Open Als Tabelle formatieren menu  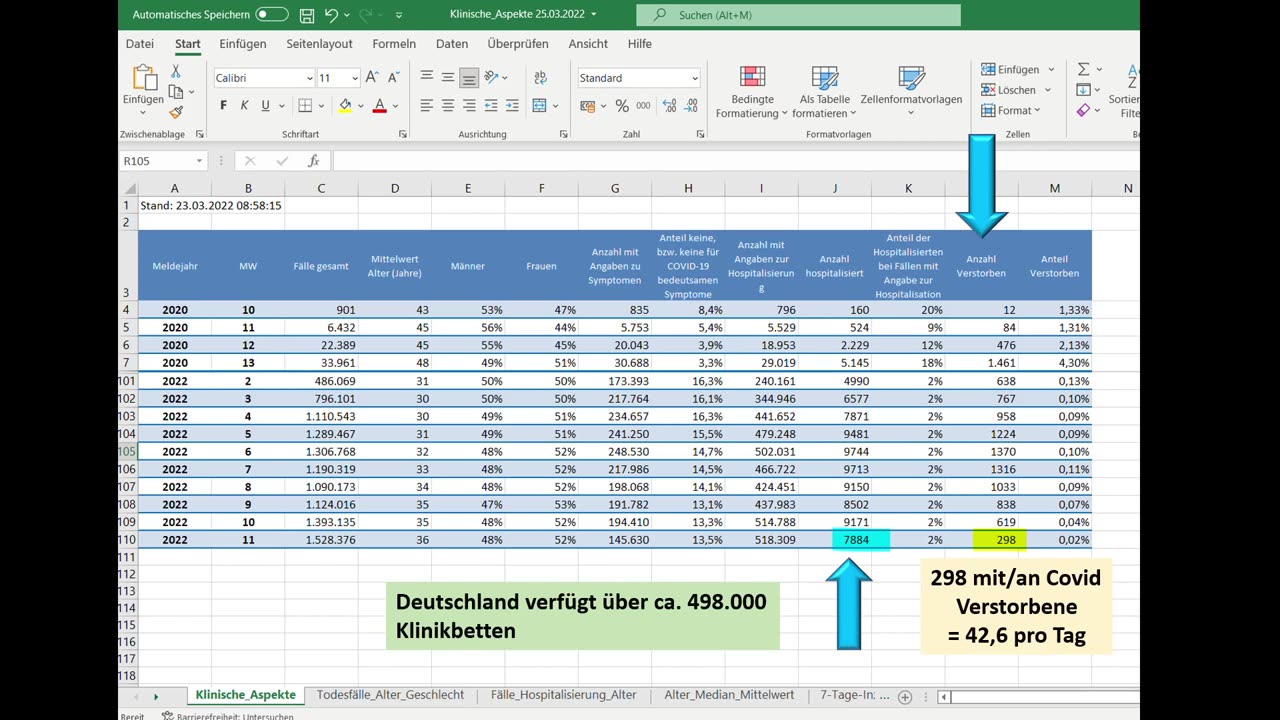[825, 93]
